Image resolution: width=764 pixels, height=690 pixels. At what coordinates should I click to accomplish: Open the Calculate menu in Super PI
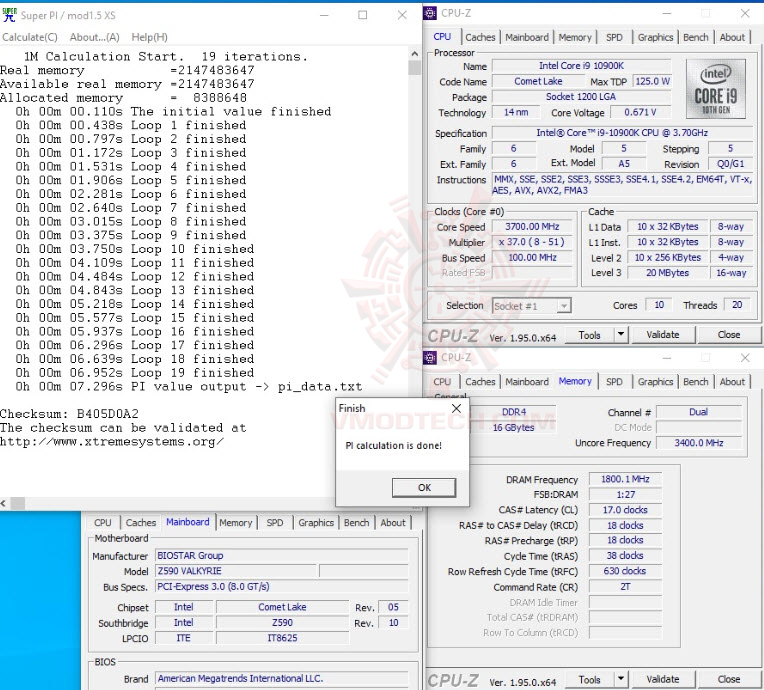coord(30,37)
